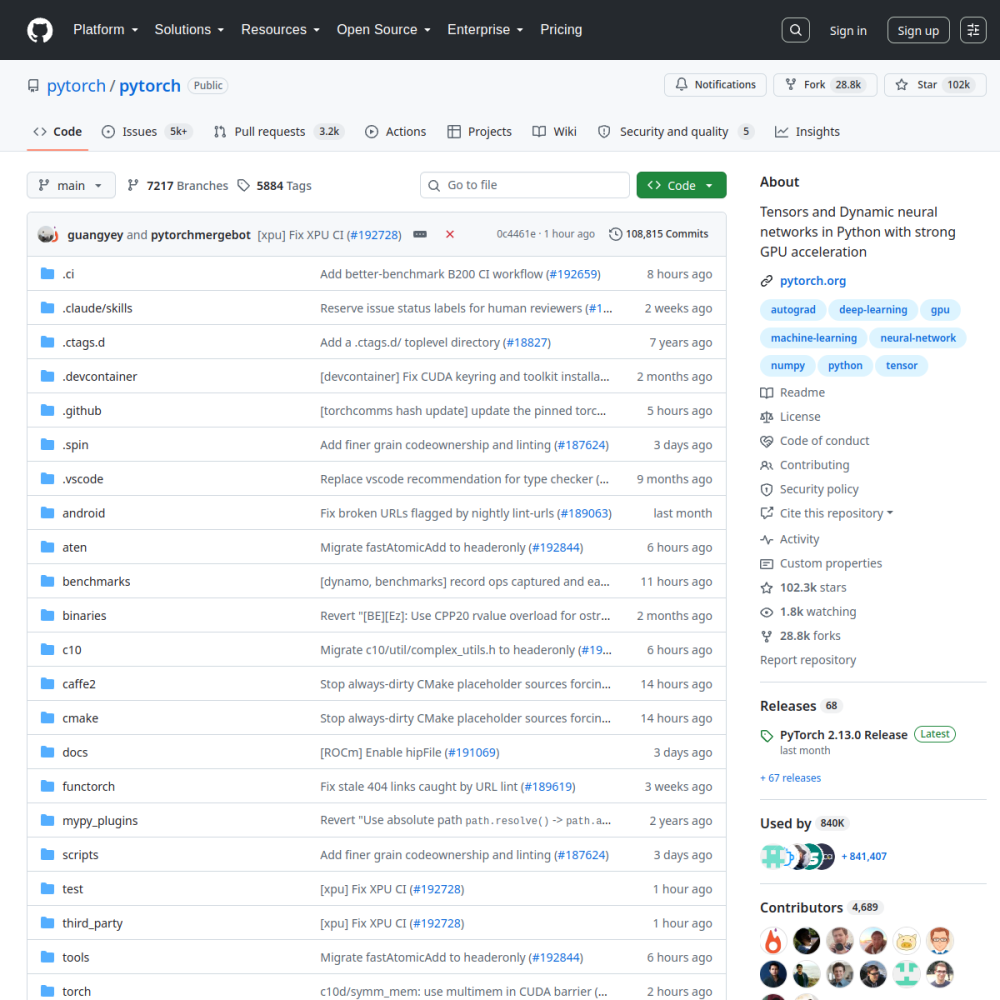Open the green Code dropdown button

(681, 186)
